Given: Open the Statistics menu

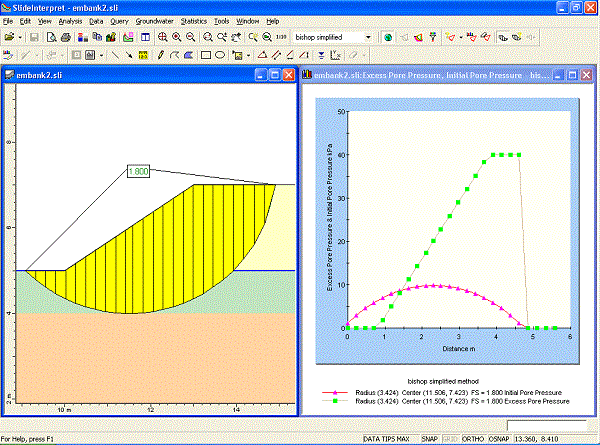Looking at the screenshot, I should click(x=194, y=20).
